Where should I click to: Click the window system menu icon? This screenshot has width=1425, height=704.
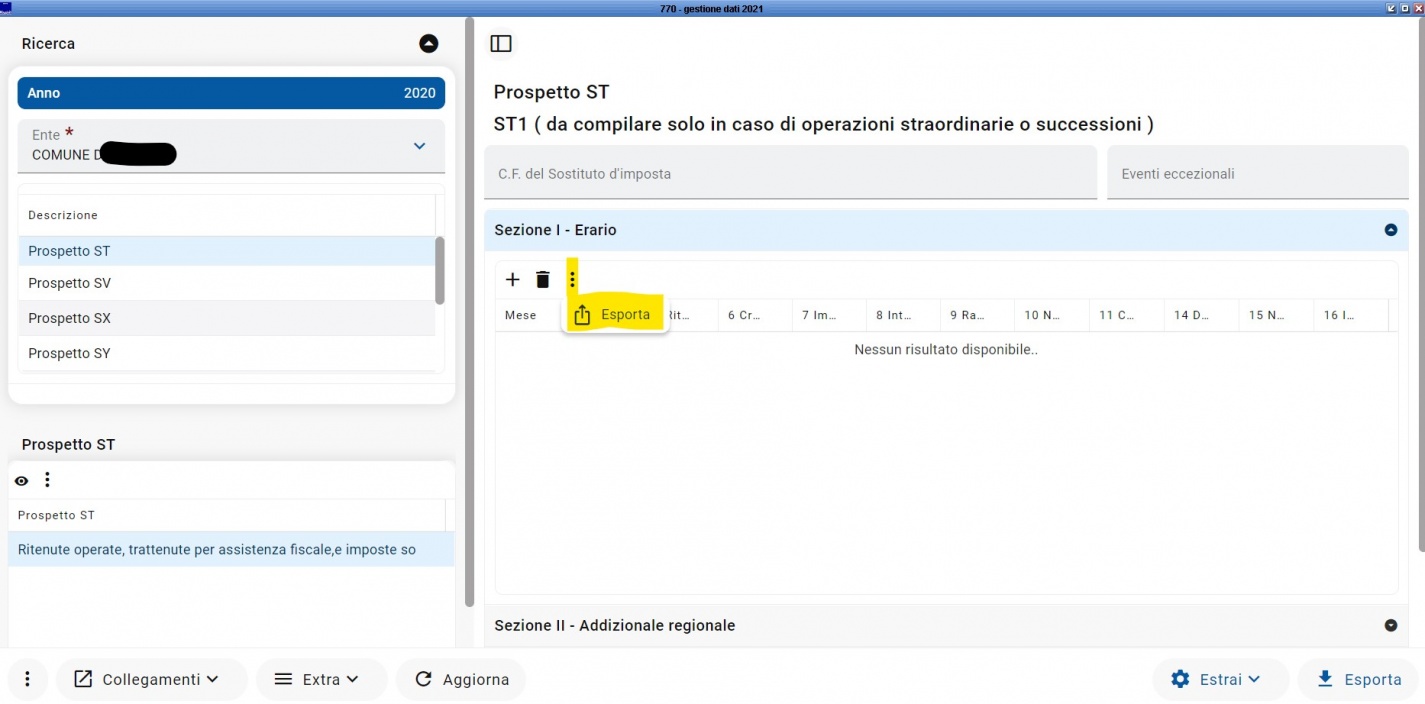[6, 7]
